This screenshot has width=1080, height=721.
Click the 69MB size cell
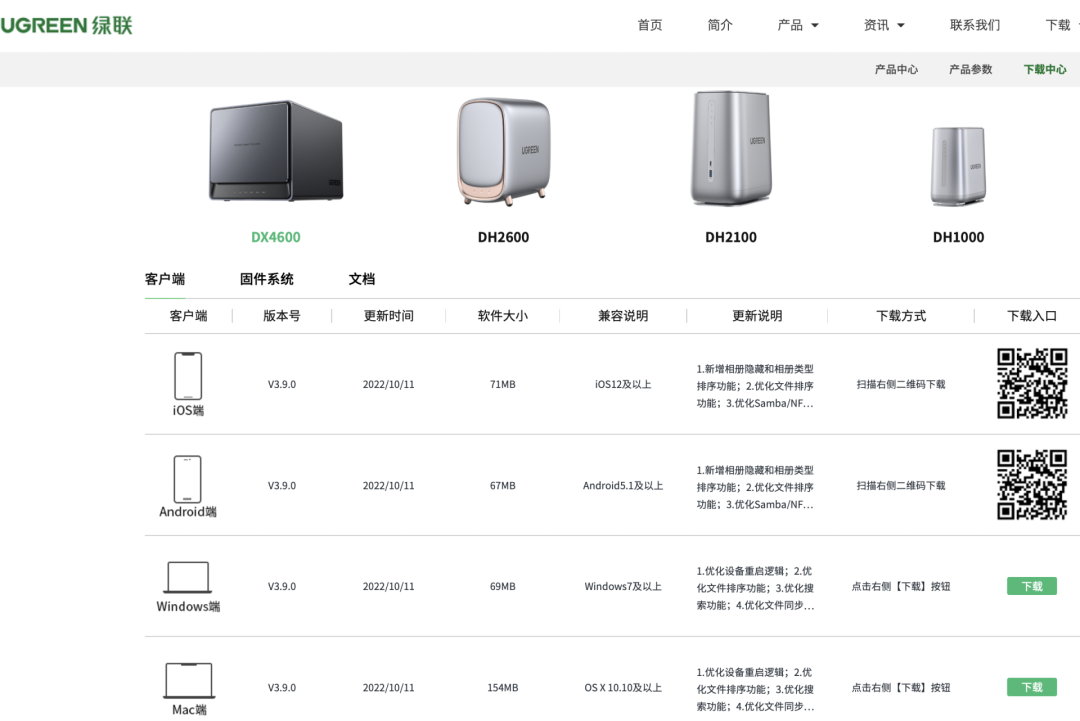[503, 587]
